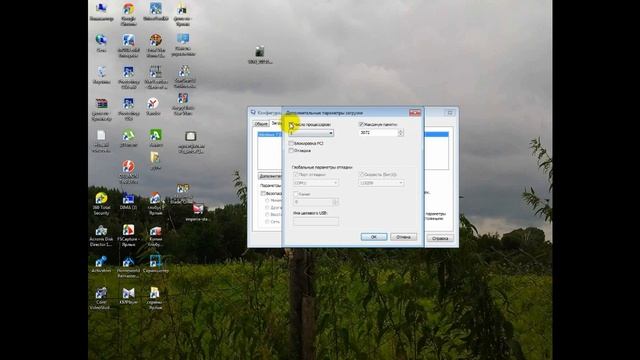Open the lone file icon in the desktop center
This screenshot has width=640, height=360.
[260, 55]
